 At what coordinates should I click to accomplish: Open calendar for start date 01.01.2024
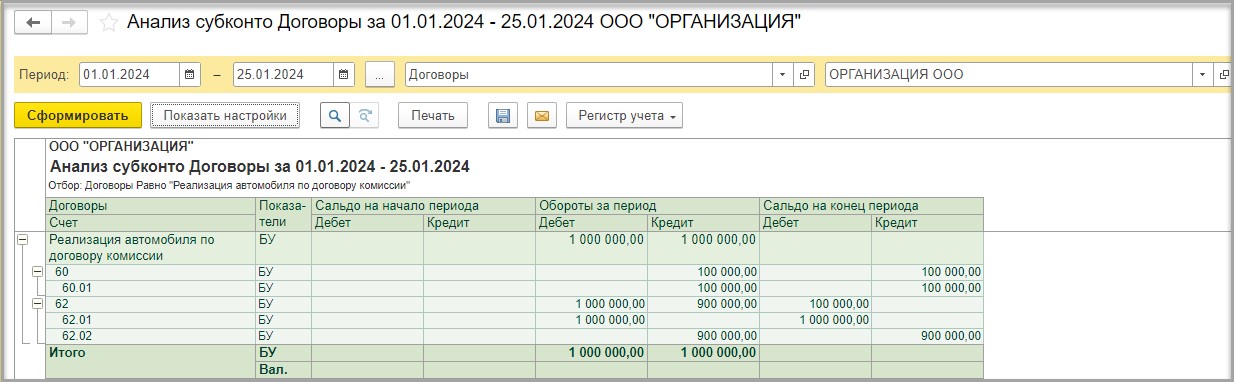point(191,74)
